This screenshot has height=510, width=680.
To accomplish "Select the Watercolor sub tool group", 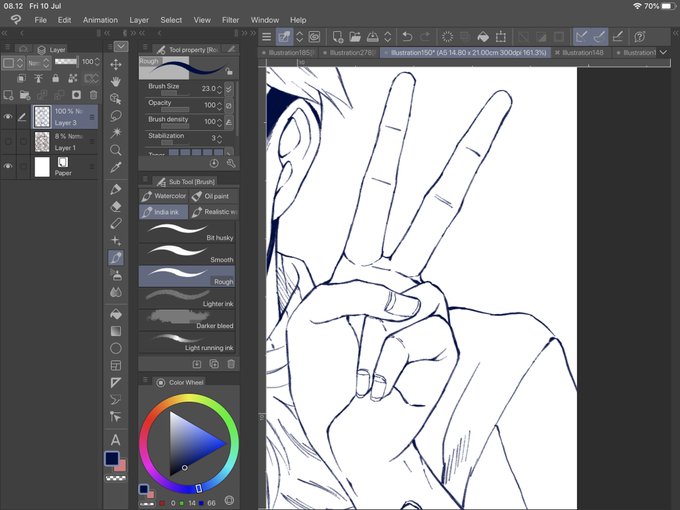I will [x=163, y=196].
